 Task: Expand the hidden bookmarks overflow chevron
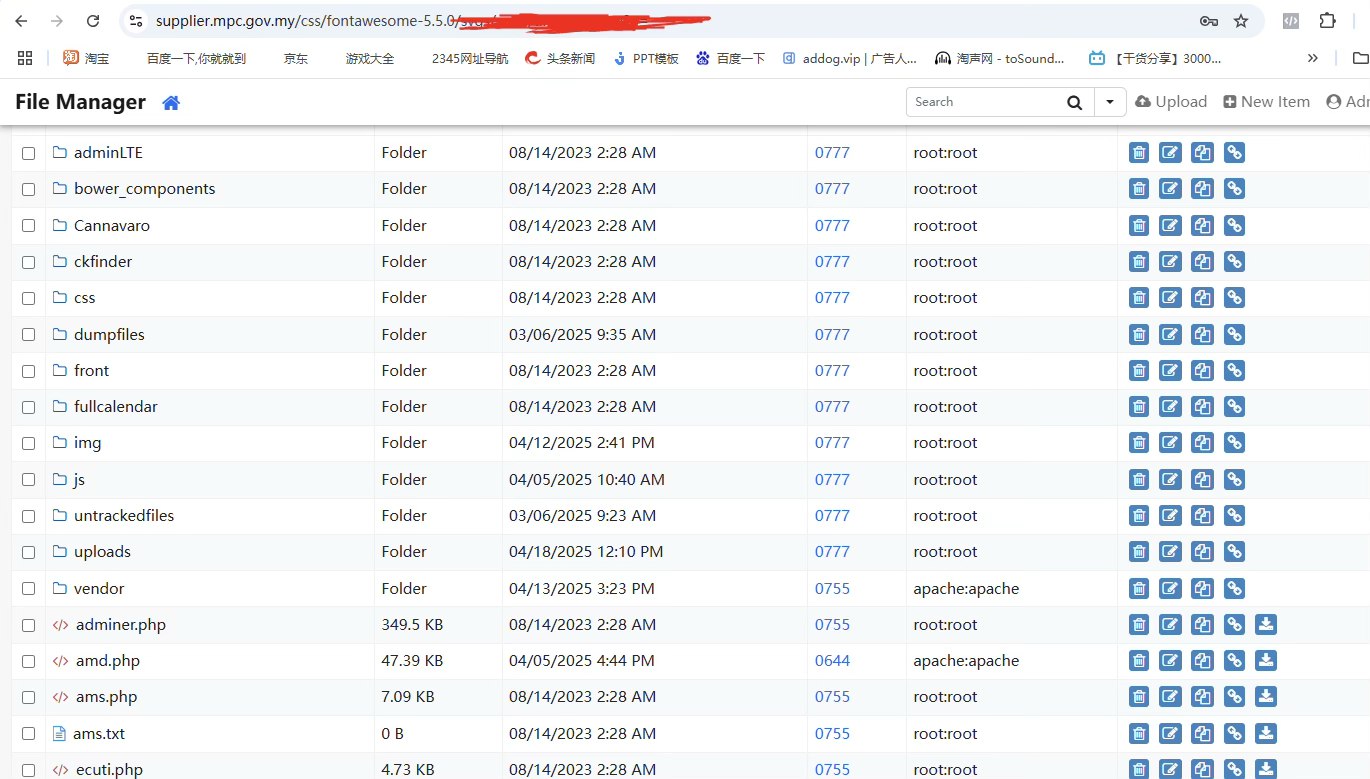[x=1313, y=58]
